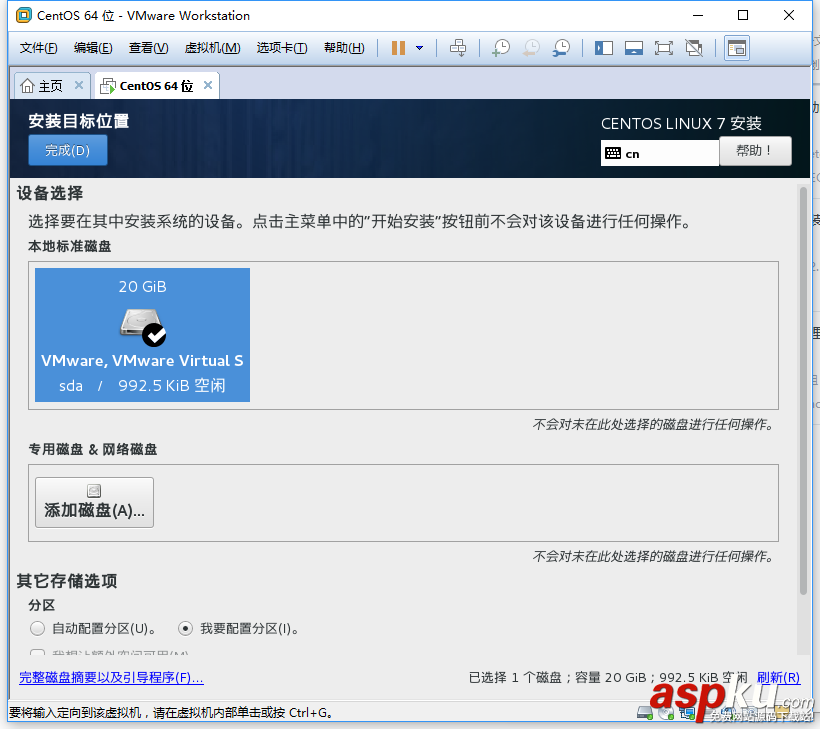Open the 虚拟机(M) menu
Screen dimensions: 820x729
click(x=212, y=48)
